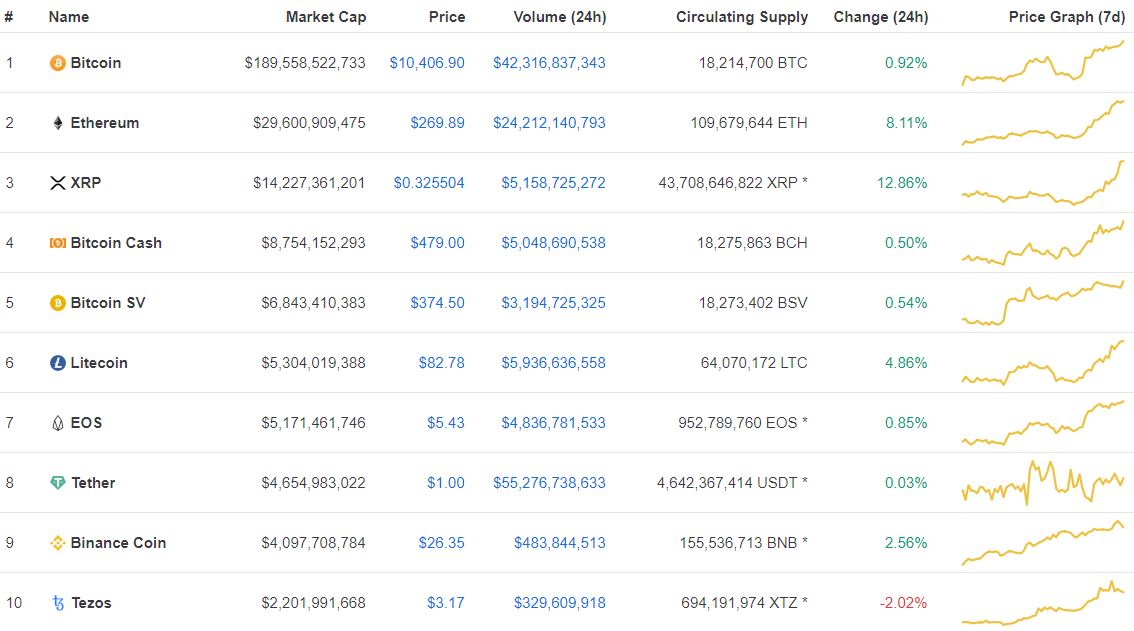Click Tether price $1.00
Image resolution: width=1134 pixels, height=631 pixels.
tap(446, 483)
